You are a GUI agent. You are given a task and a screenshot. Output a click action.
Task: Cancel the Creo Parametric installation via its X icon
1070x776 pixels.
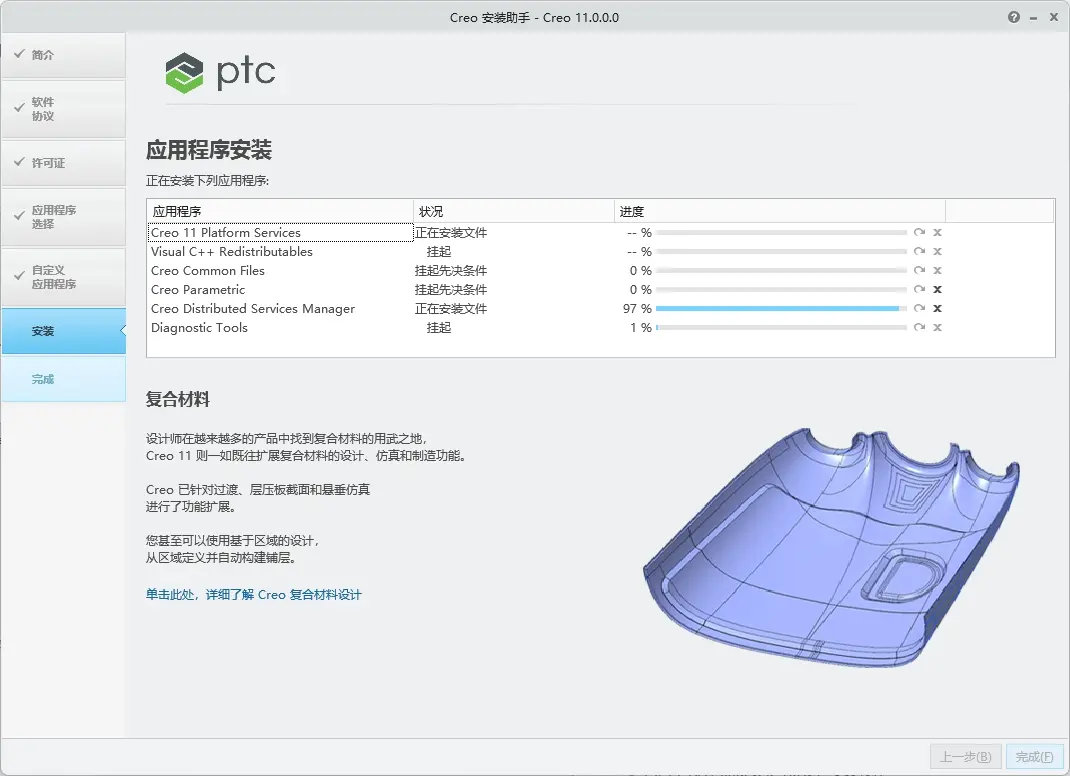pyautogui.click(x=937, y=289)
